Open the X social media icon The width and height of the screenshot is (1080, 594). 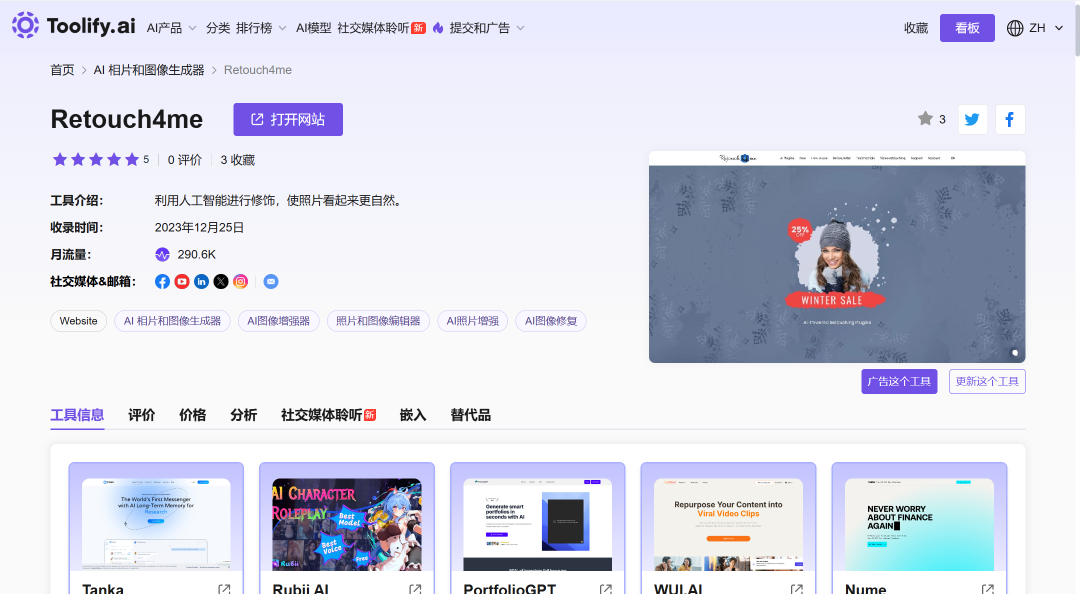(x=221, y=281)
